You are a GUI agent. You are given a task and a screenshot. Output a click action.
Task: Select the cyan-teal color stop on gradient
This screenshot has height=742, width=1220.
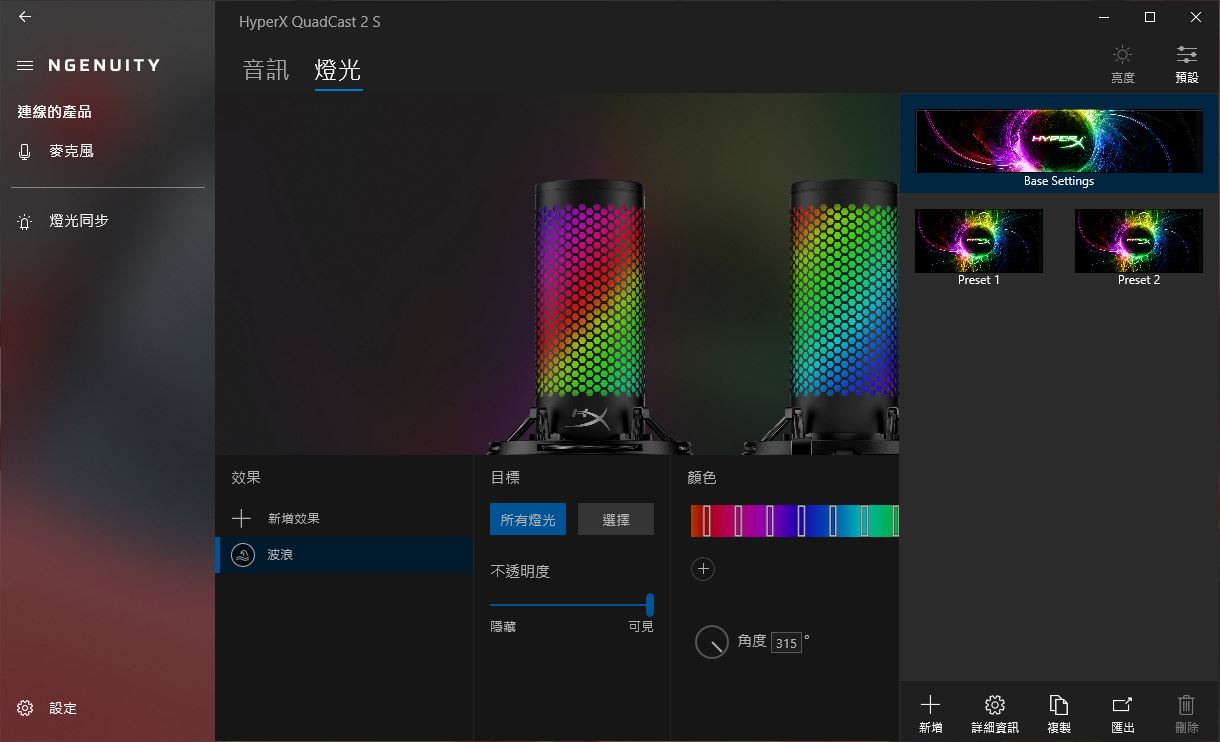[864, 521]
